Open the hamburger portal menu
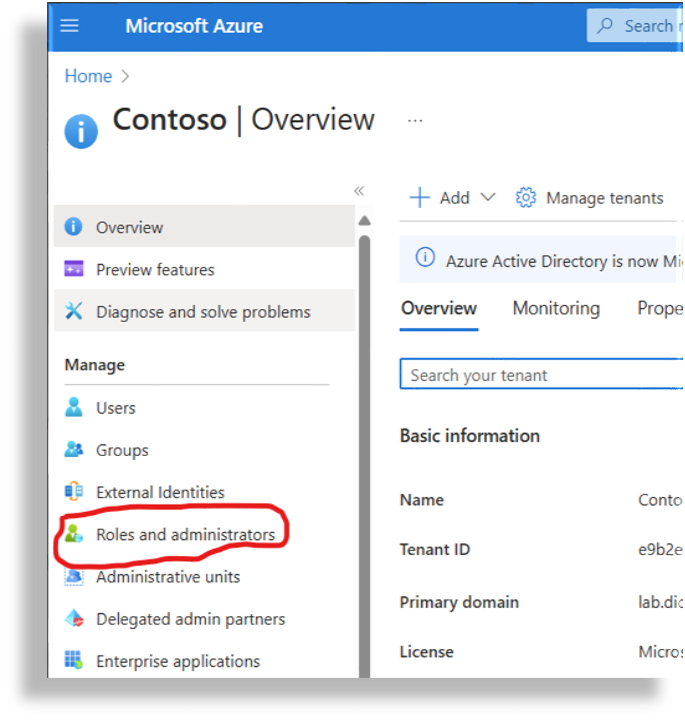This screenshot has height=722, width=685. tap(69, 26)
